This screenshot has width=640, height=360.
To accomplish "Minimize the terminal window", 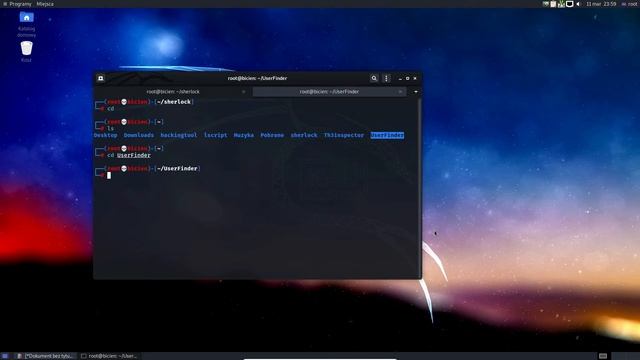I will pyautogui.click(x=400, y=78).
